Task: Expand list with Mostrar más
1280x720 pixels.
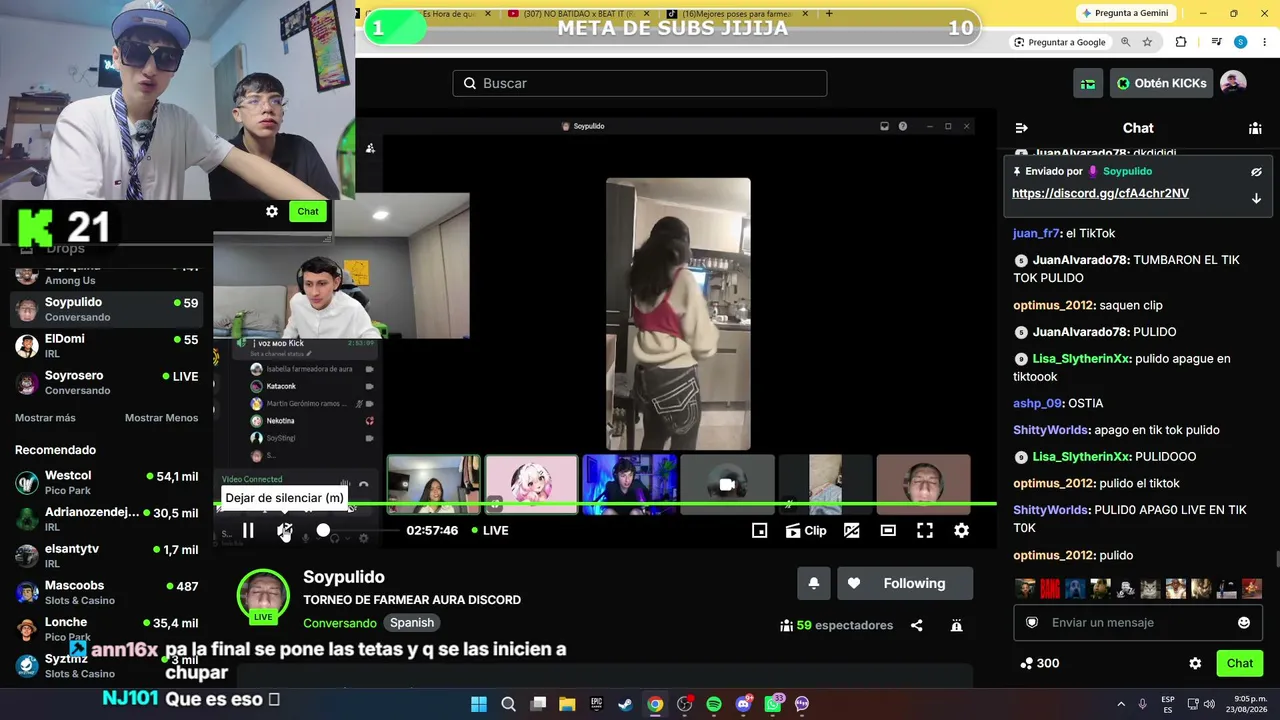Action: (x=45, y=418)
